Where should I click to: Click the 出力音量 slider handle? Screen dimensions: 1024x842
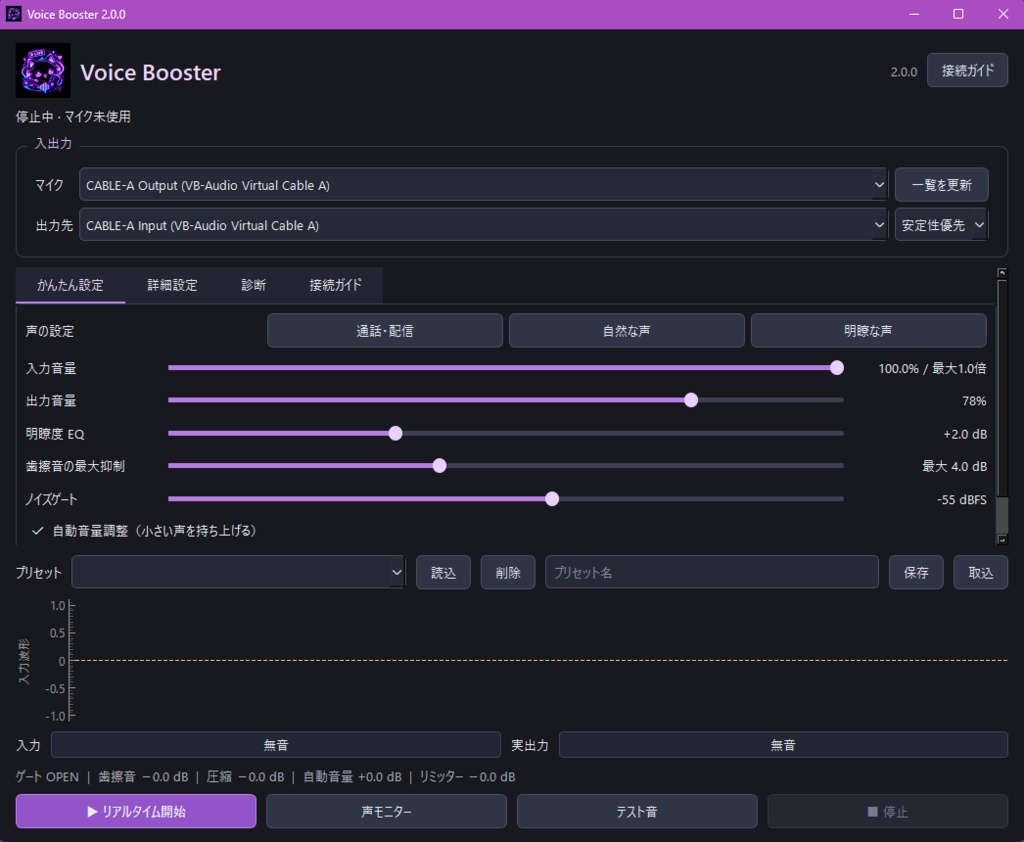click(x=691, y=400)
